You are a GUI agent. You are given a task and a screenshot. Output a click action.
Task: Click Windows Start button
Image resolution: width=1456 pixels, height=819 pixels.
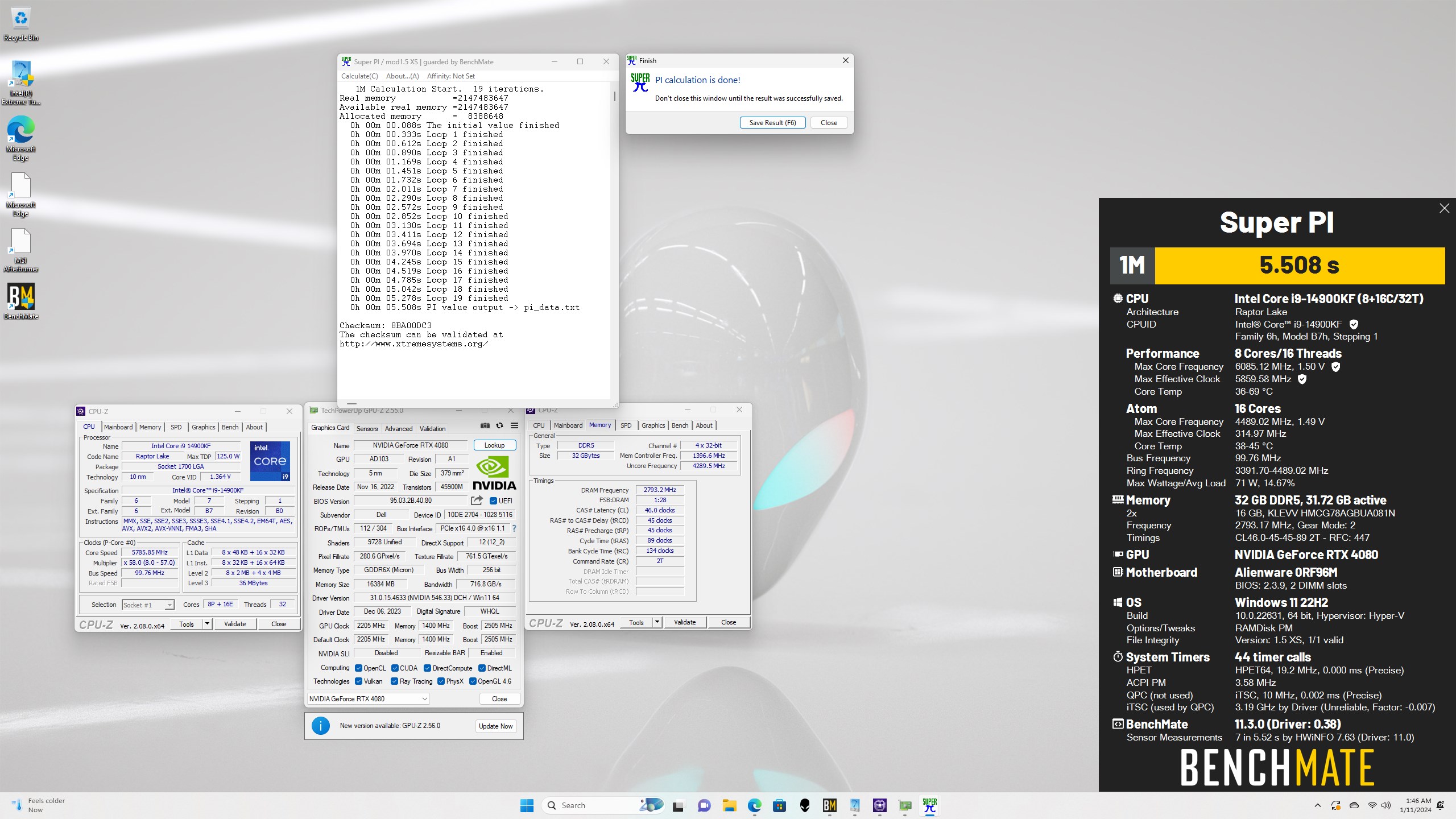click(x=527, y=805)
